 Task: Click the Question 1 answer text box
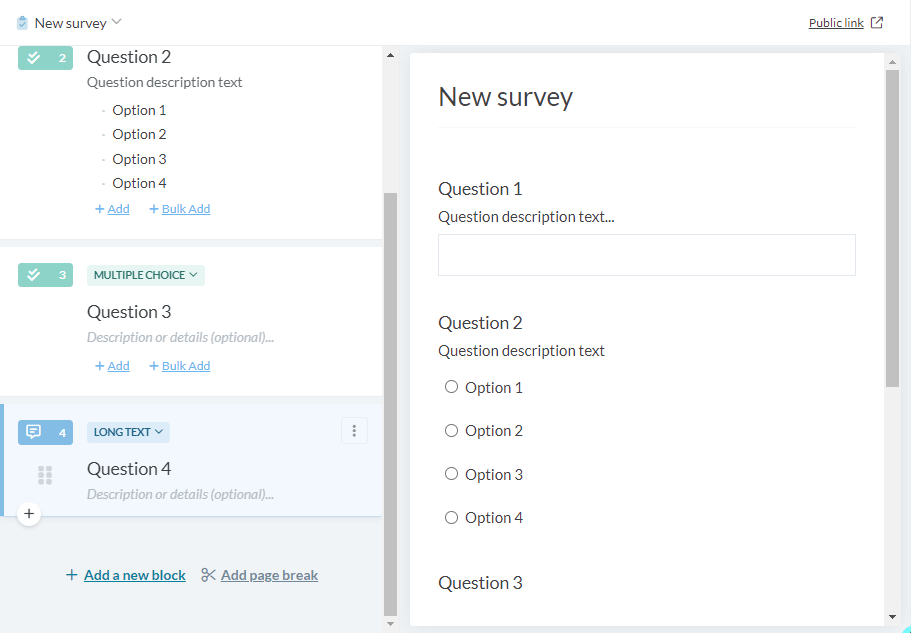coord(647,255)
